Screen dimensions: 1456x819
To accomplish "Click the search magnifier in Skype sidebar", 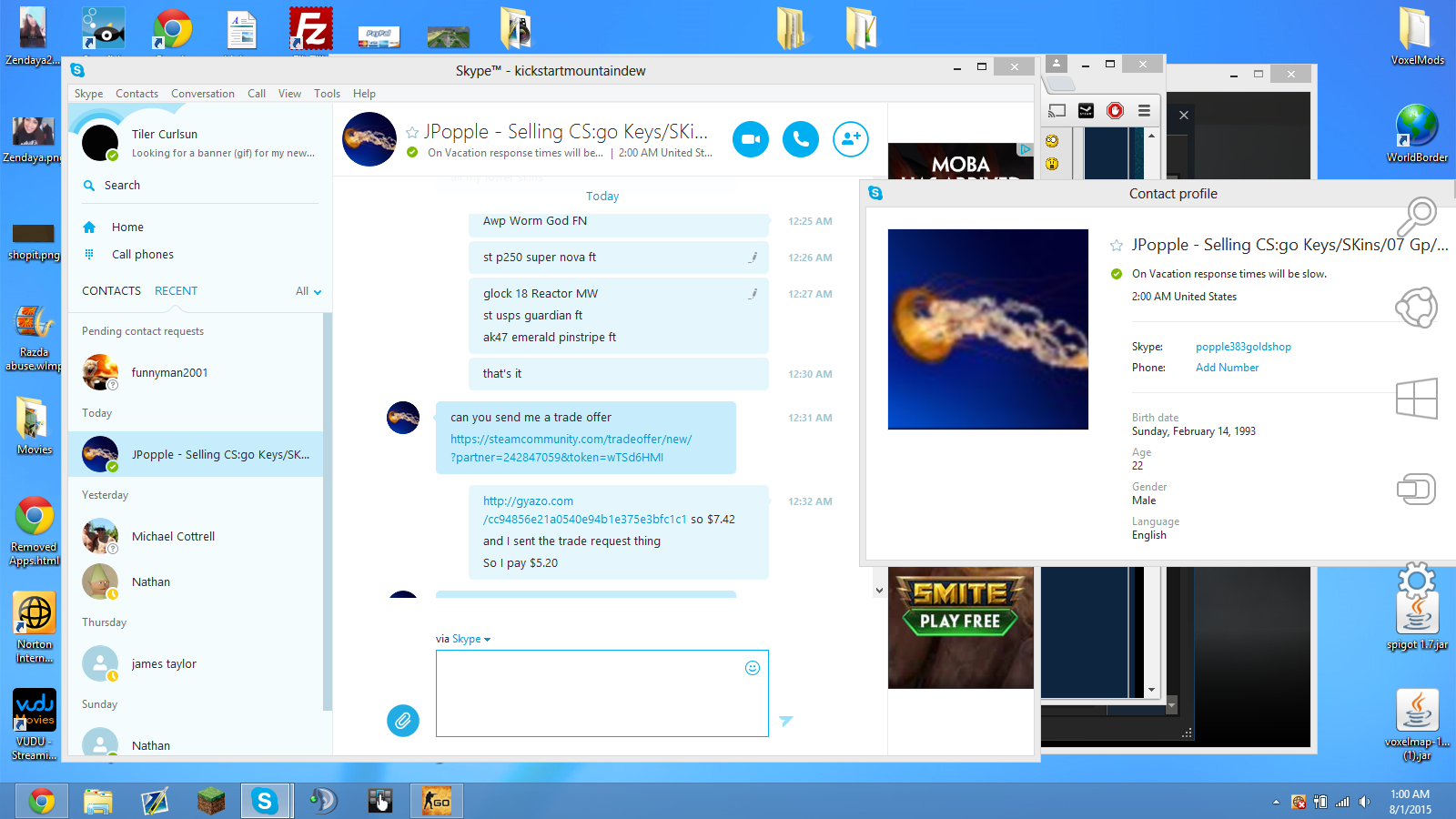I will tap(89, 186).
